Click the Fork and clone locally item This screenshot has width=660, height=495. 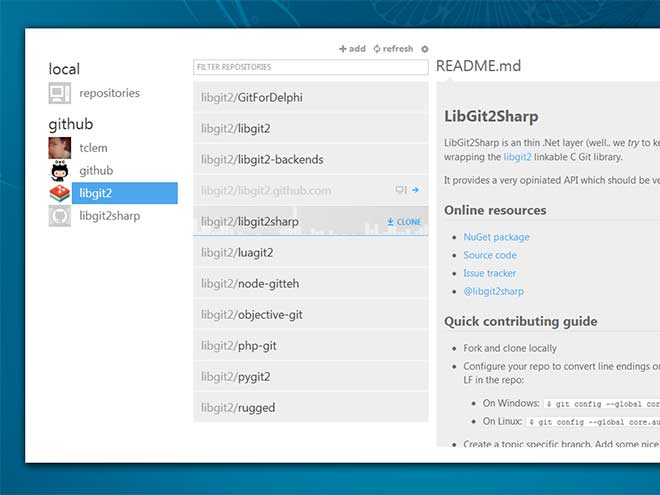(x=510, y=348)
